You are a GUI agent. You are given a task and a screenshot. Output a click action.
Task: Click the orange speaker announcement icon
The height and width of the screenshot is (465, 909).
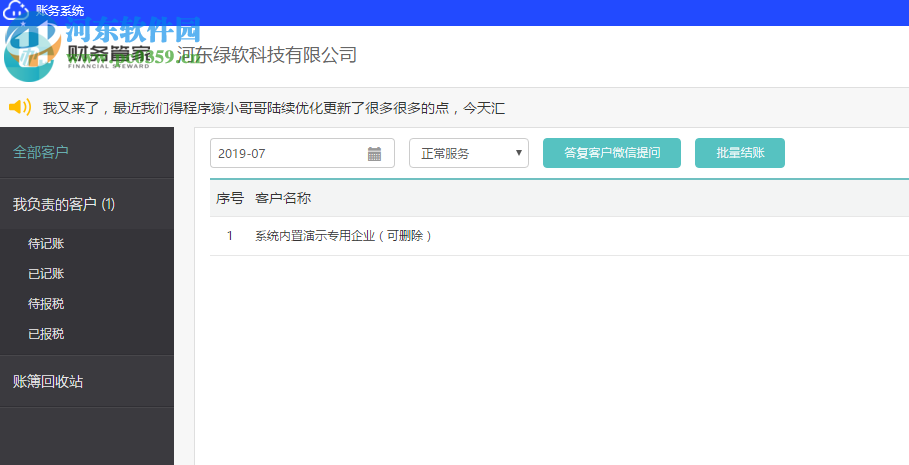[x=20, y=107]
